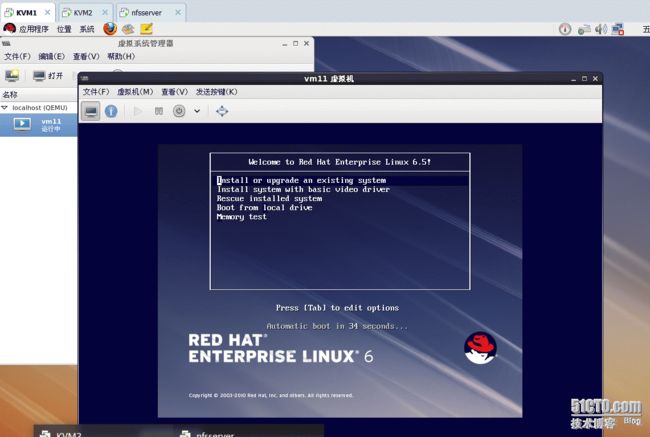The image size is (650, 437).
Task: Close the vm11 虚拟机 window
Action: point(595,79)
